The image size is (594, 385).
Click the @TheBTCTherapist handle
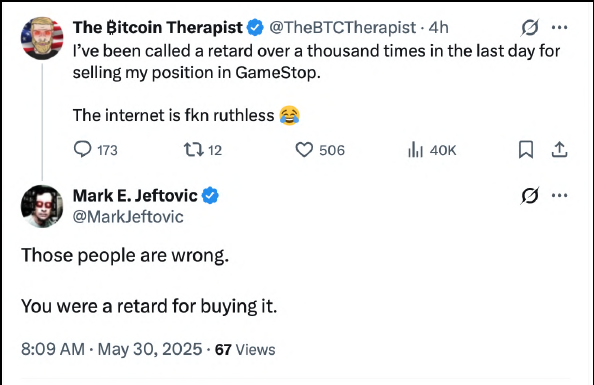click(x=342, y=27)
